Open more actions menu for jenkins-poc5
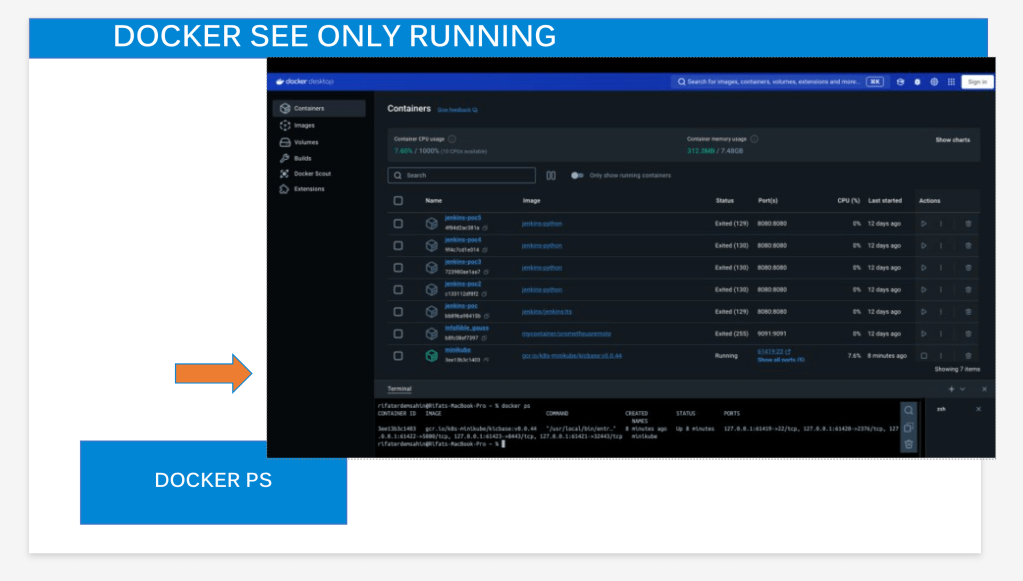Screen dimensions: 1023x581 click(x=941, y=224)
